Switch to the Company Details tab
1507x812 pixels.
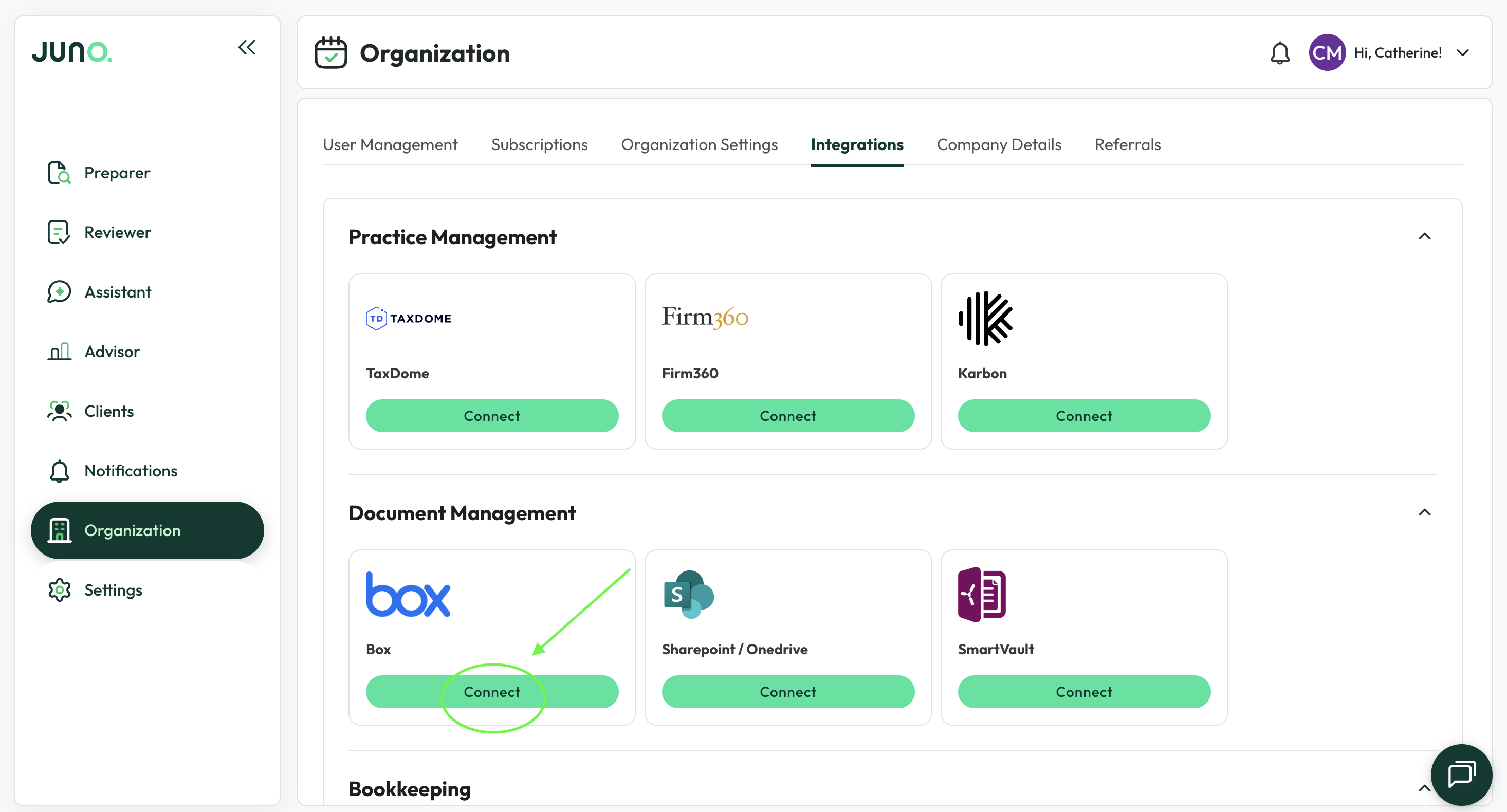[999, 144]
